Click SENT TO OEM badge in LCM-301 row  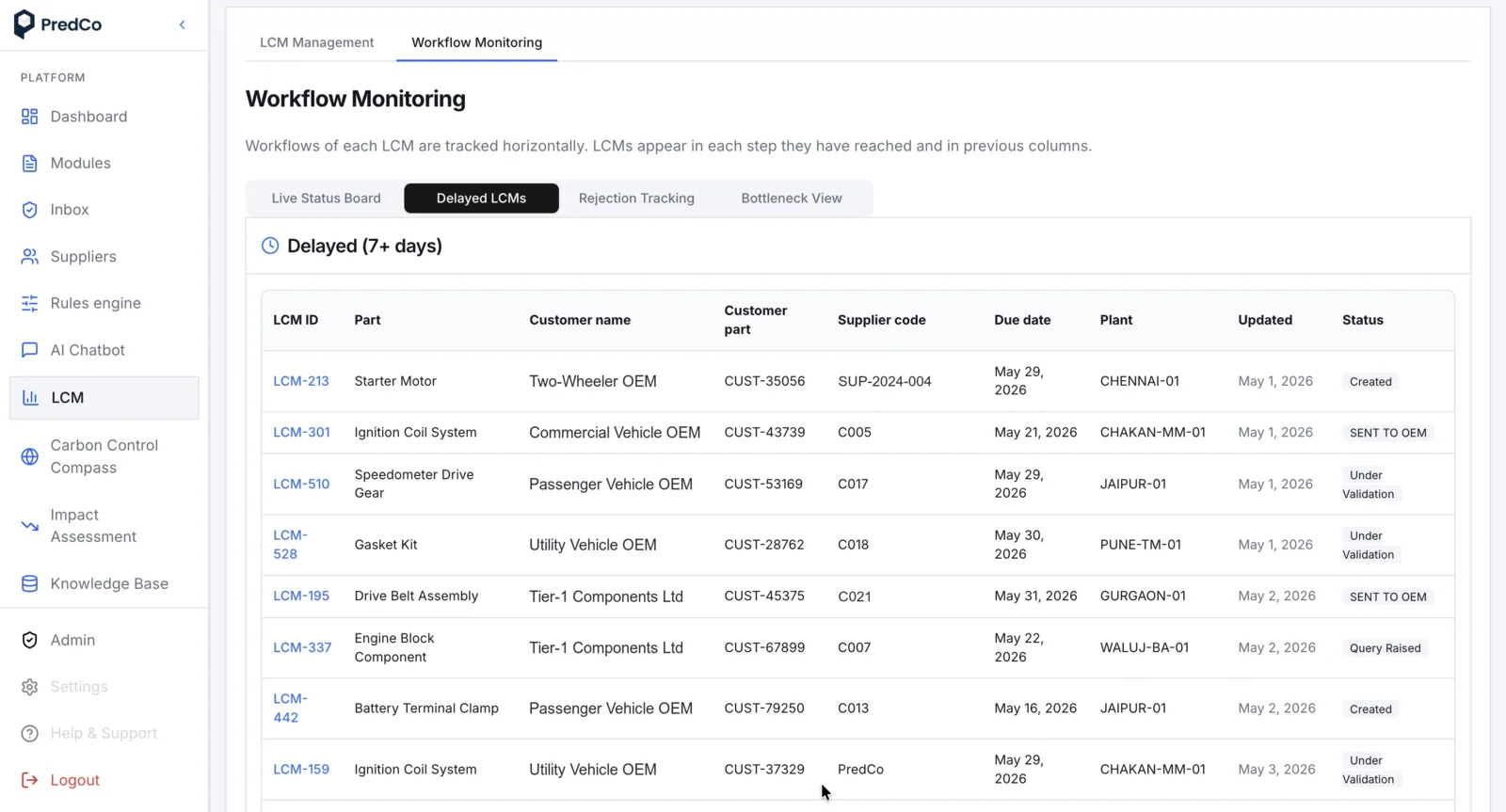click(1387, 433)
